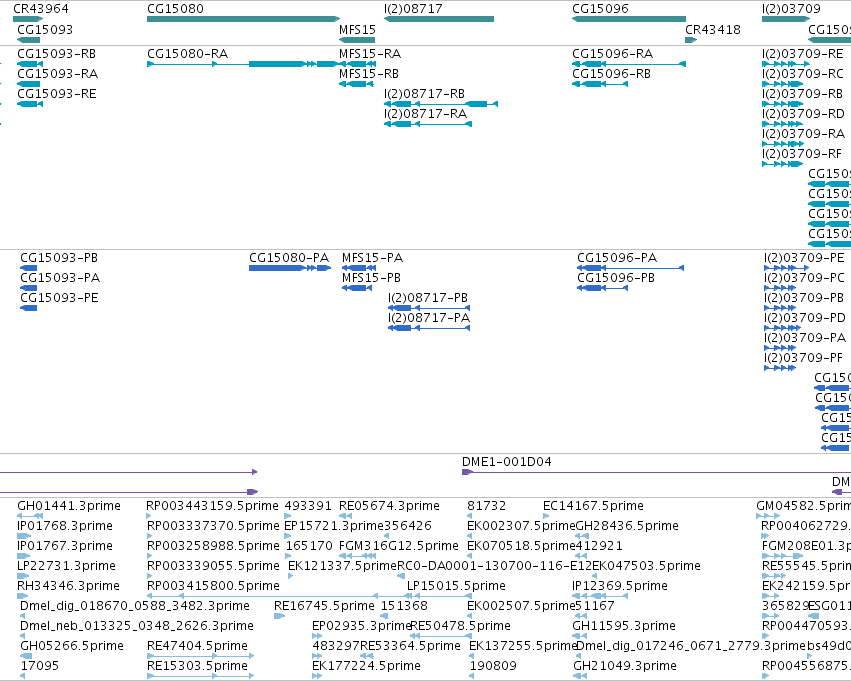Image resolution: width=851 pixels, height=681 pixels.
Task: Open EST LP15015.5prime
Action: click(439, 596)
